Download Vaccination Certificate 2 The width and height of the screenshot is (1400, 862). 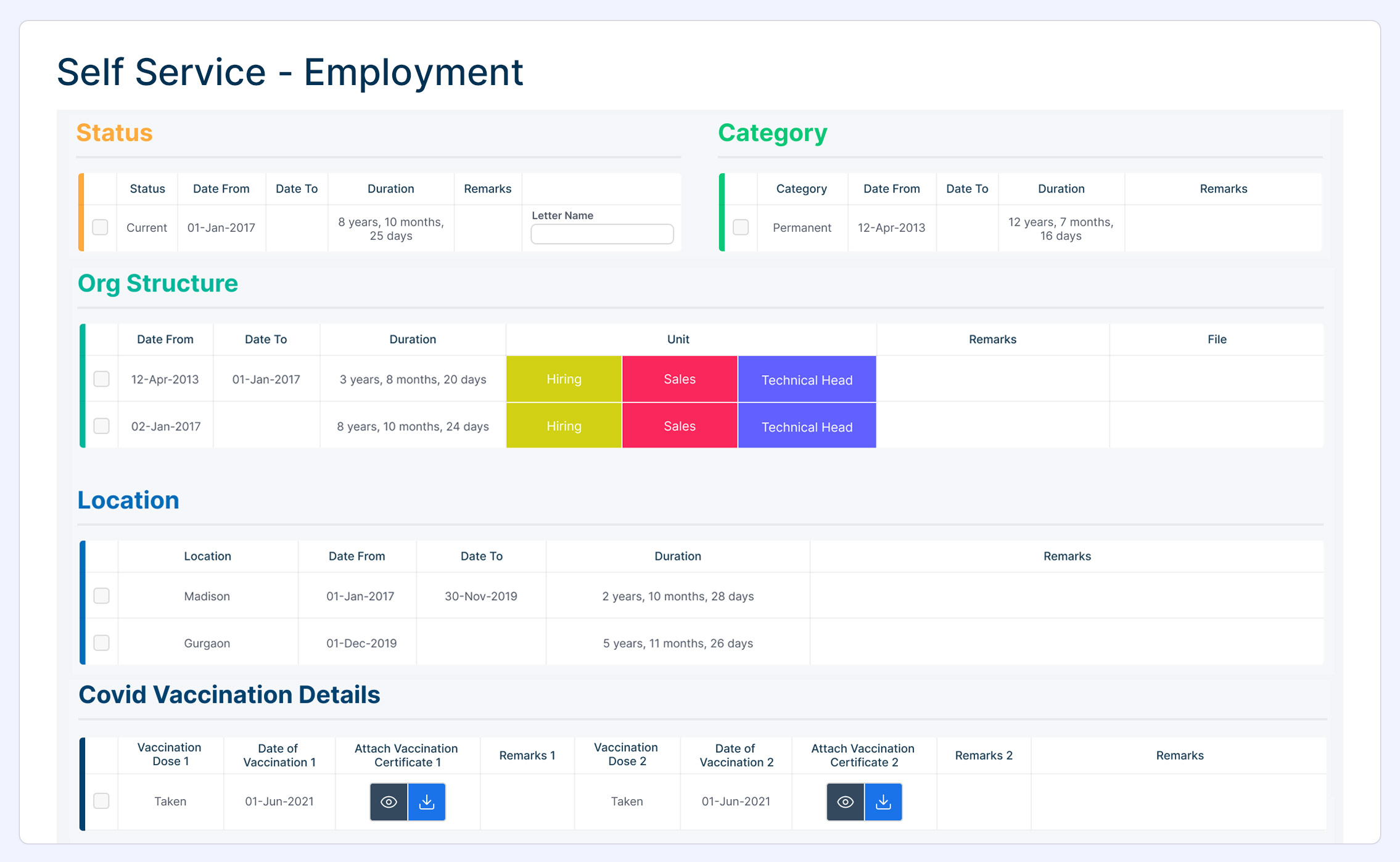[x=883, y=802]
